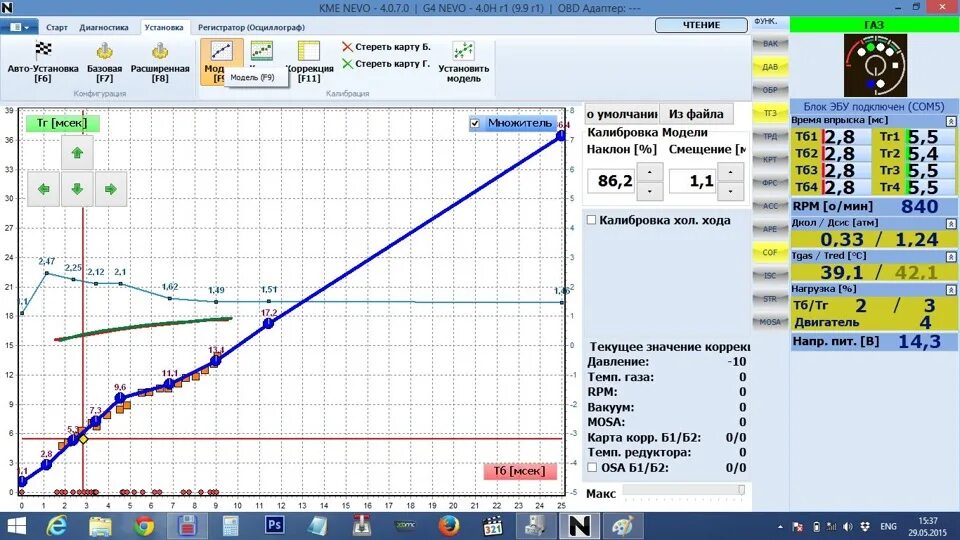Viewport: 960px width, 540px height.
Task: Open the Базовая [F7] configuration
Action: (105, 62)
